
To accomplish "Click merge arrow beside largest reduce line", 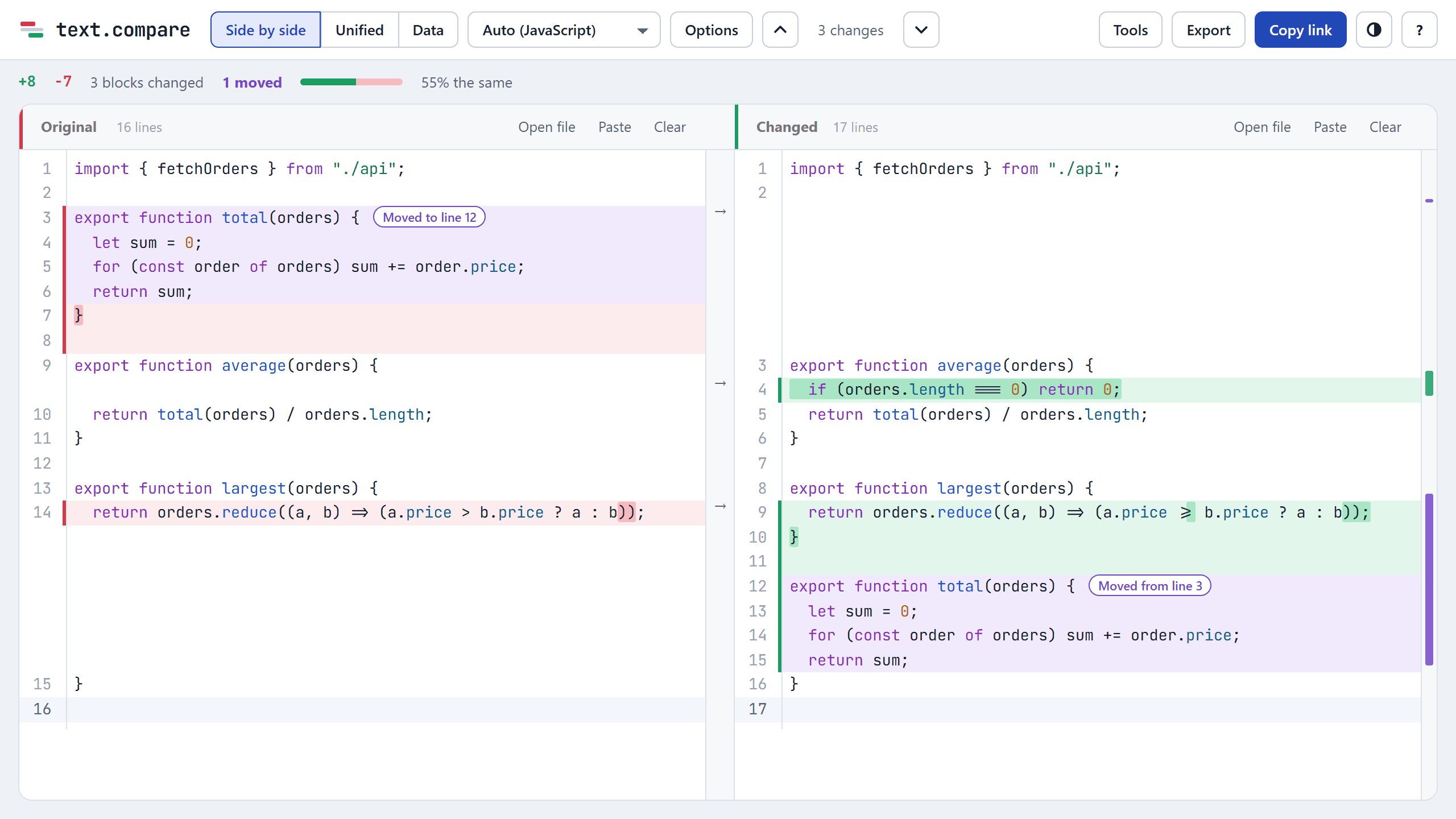I will click(720, 506).
